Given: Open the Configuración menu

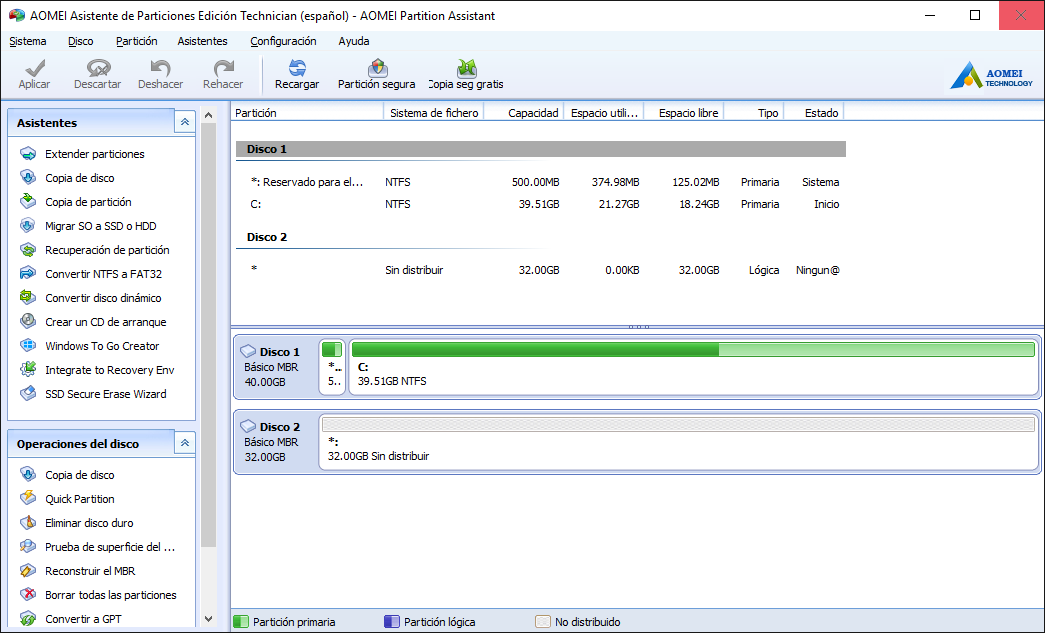Looking at the screenshot, I should tap(283, 41).
